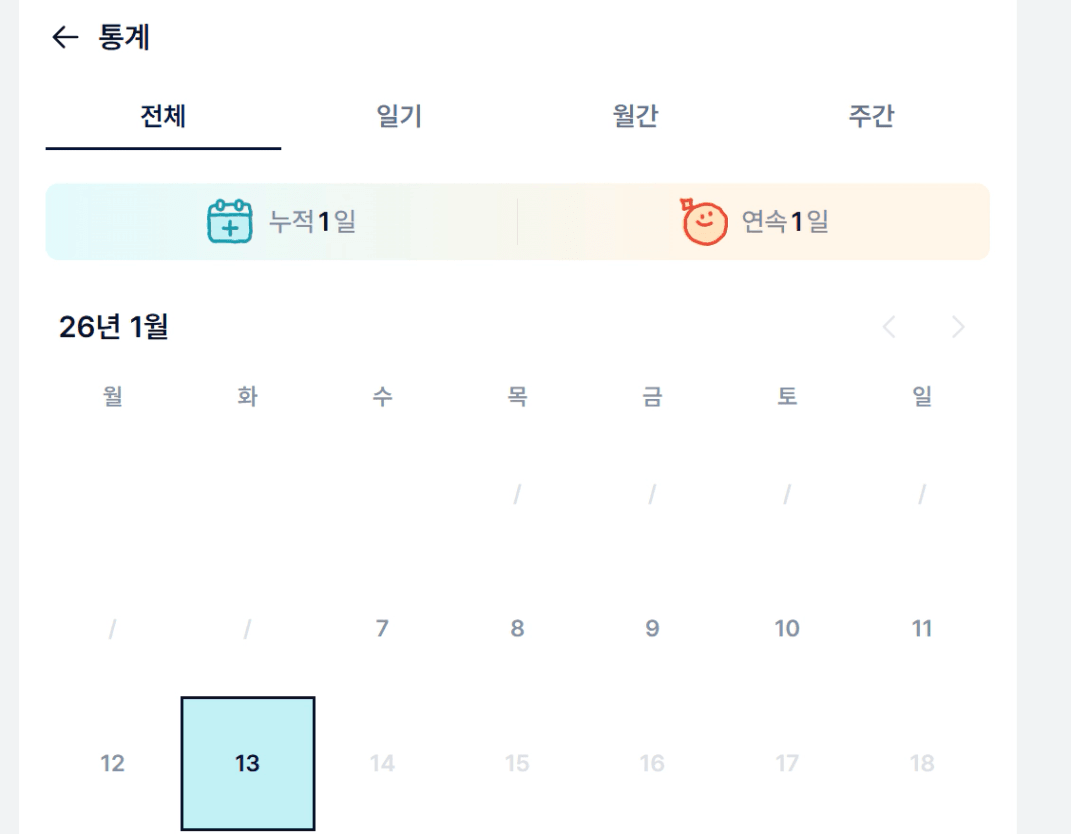
Task: Select date 11 in the Sunday column
Action: [922, 628]
